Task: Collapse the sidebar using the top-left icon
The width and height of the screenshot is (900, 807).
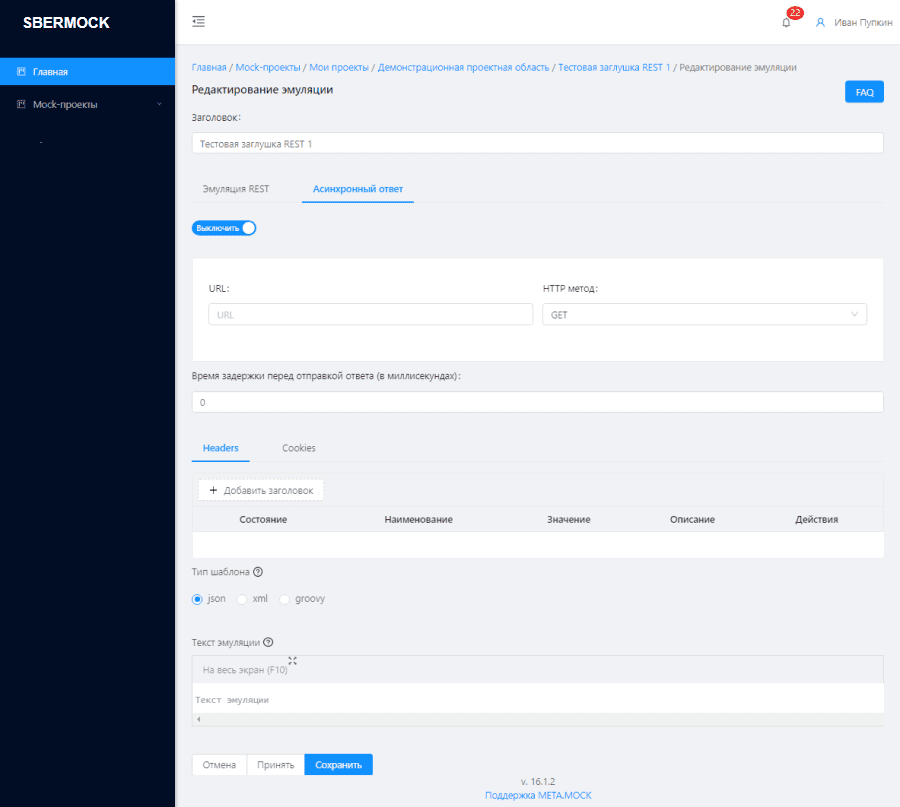Action: [x=198, y=20]
